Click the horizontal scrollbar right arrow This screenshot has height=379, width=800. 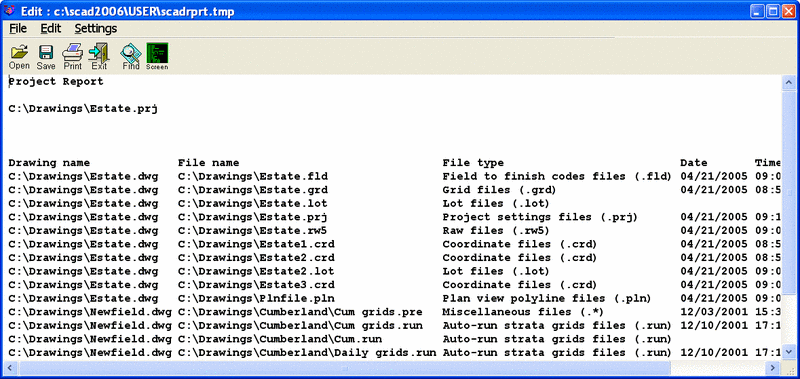pos(774,367)
